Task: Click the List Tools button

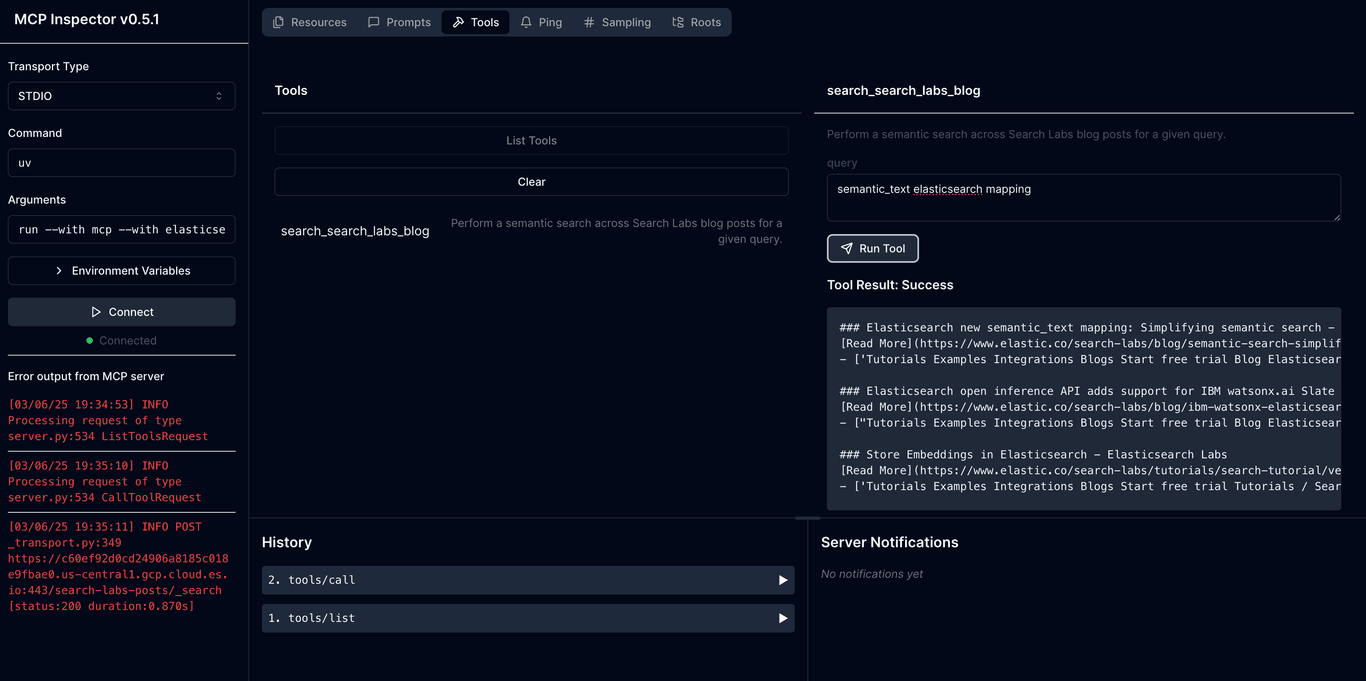Action: pos(531,141)
